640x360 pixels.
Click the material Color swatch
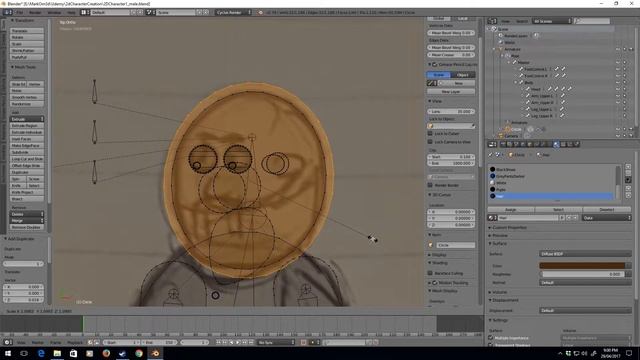click(x=582, y=266)
